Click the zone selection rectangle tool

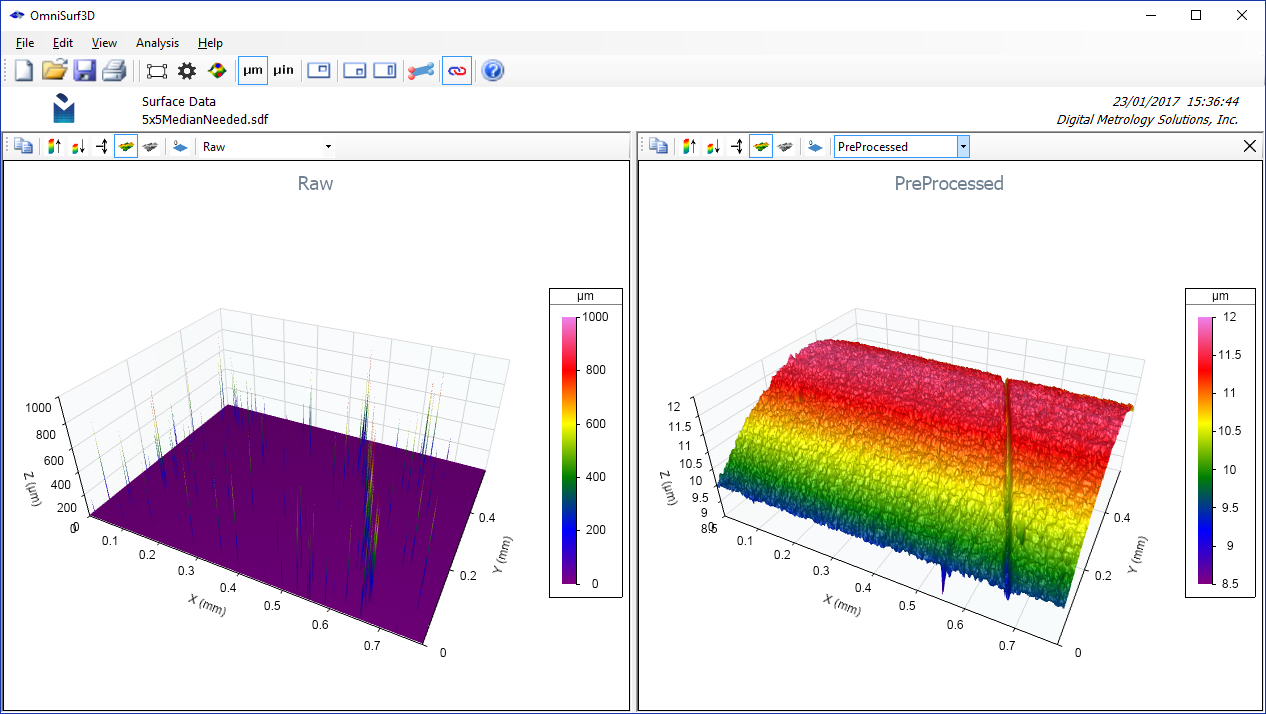(155, 70)
